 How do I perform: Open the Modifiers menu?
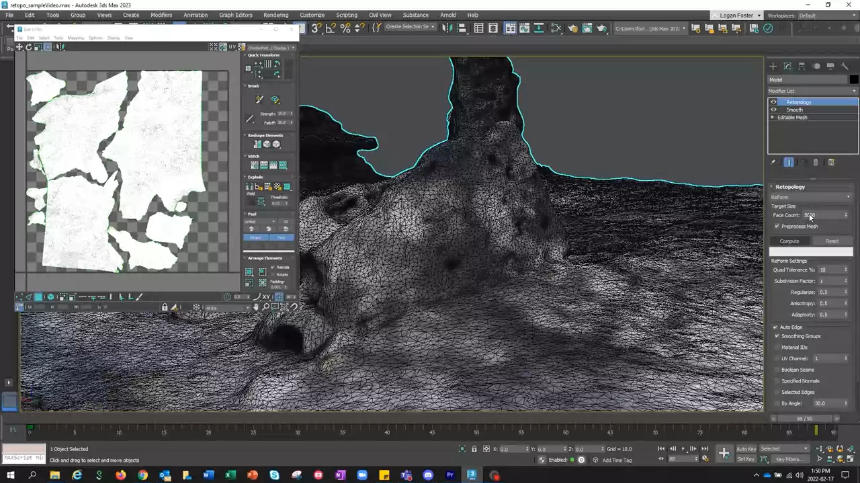[161, 15]
